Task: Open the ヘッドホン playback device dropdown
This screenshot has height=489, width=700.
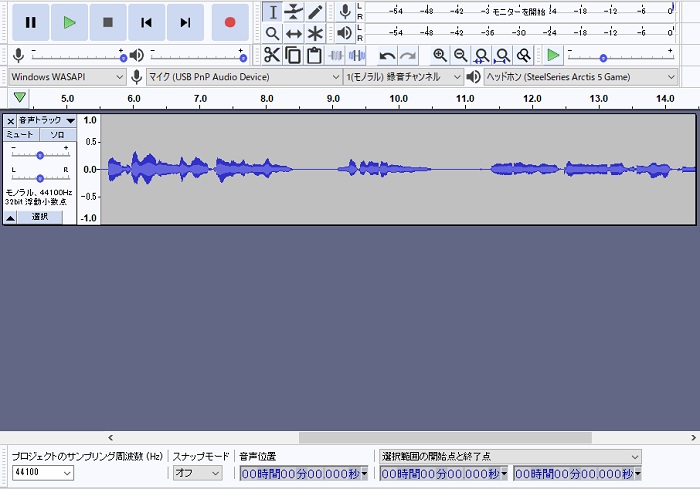Action: click(x=580, y=77)
